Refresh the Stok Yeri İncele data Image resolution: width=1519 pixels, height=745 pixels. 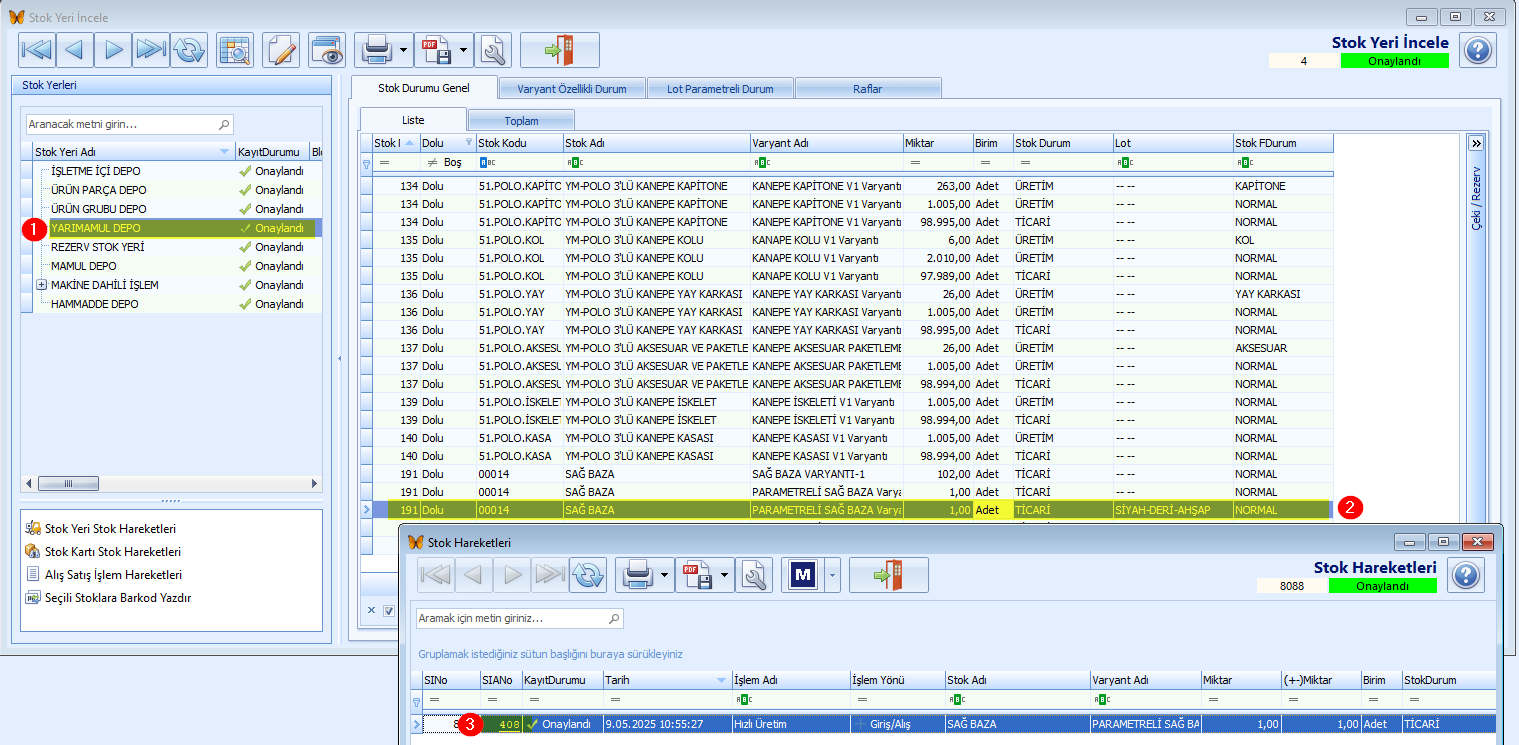(x=188, y=50)
